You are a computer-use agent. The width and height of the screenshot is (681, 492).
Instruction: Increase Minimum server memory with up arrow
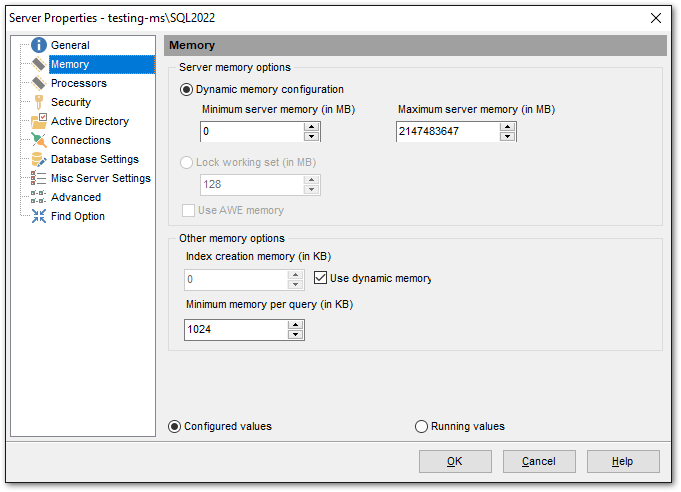coord(312,126)
